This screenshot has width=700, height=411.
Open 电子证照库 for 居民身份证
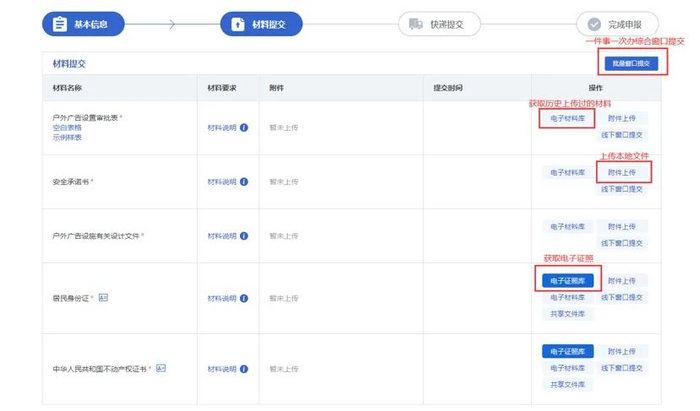point(566,281)
